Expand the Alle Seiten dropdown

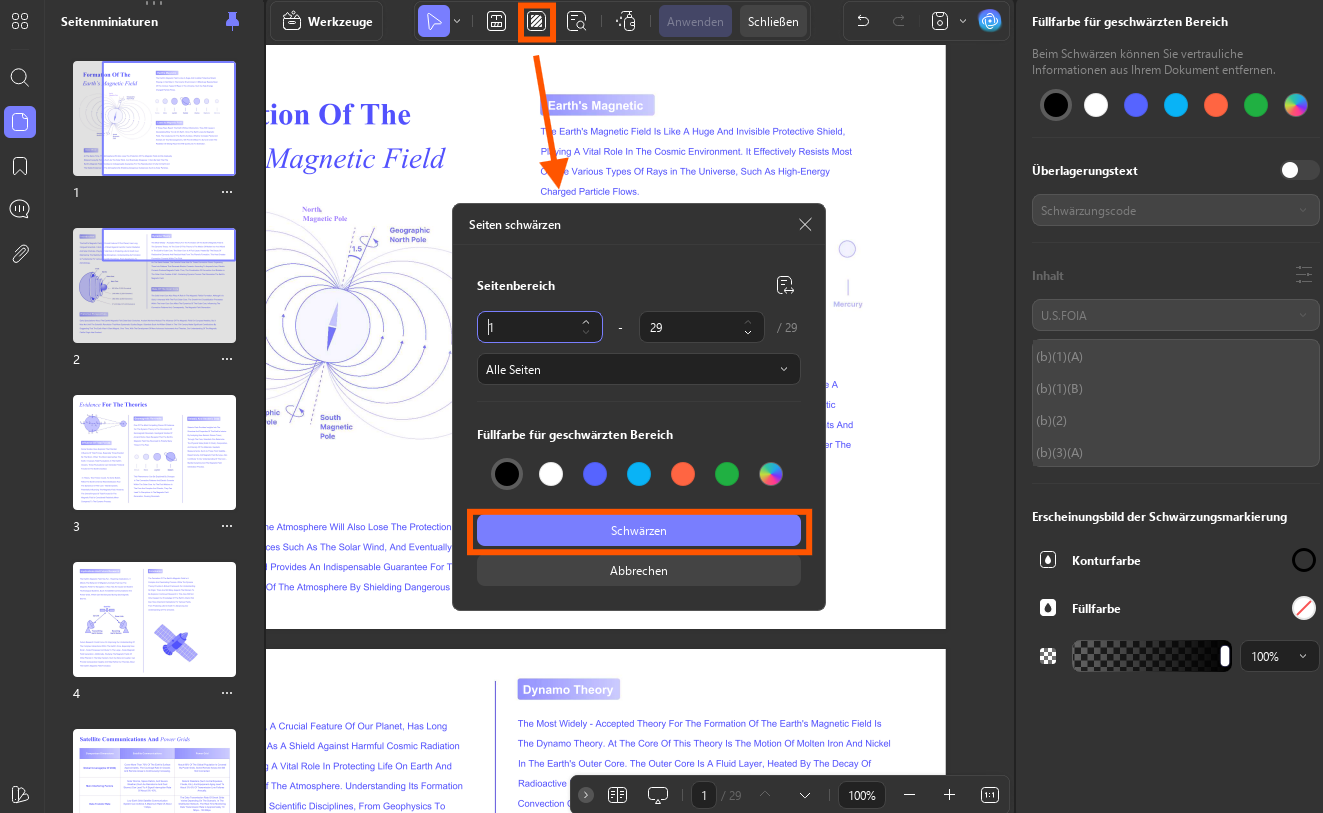pos(639,369)
